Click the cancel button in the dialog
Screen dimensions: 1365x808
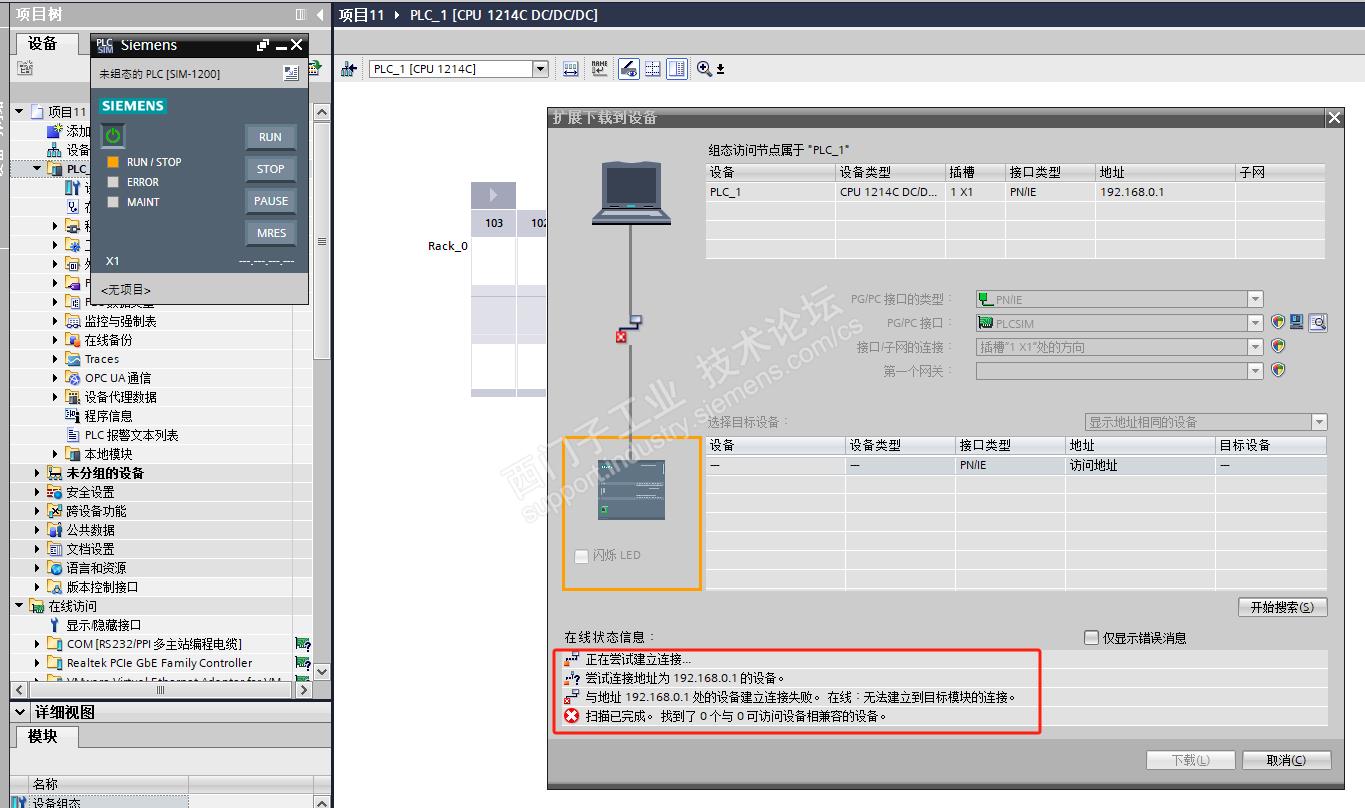pyautogui.click(x=1286, y=760)
